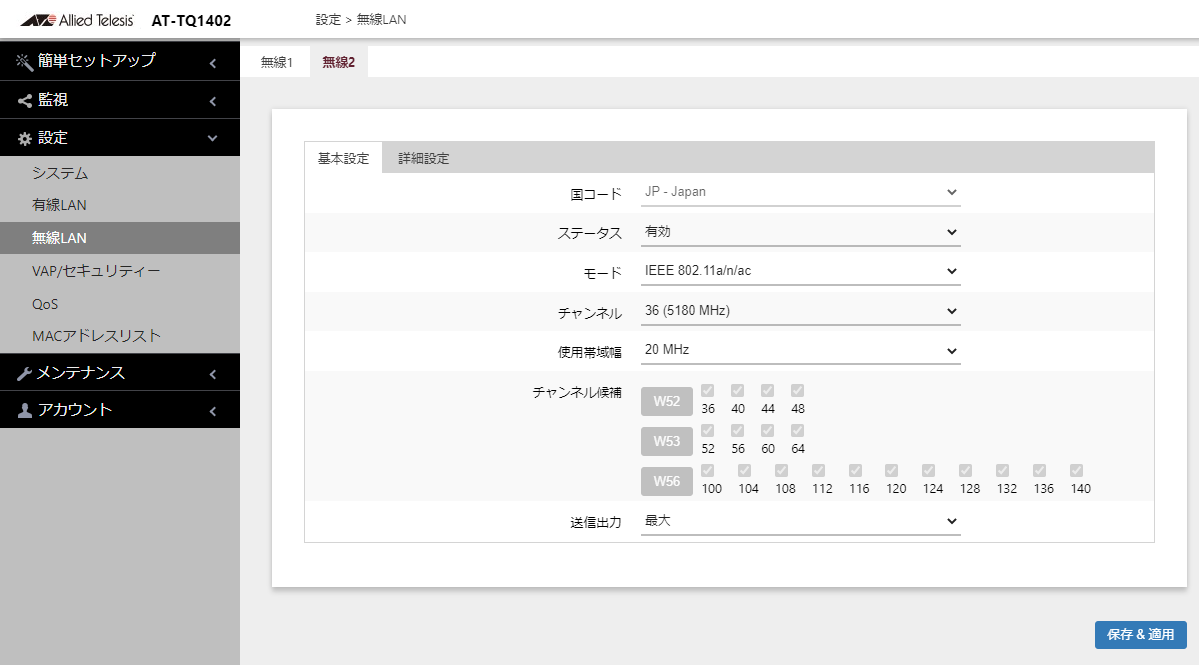Click the person icon beside アカウント
Viewport: 1199px width, 665px height.
tap(24, 410)
